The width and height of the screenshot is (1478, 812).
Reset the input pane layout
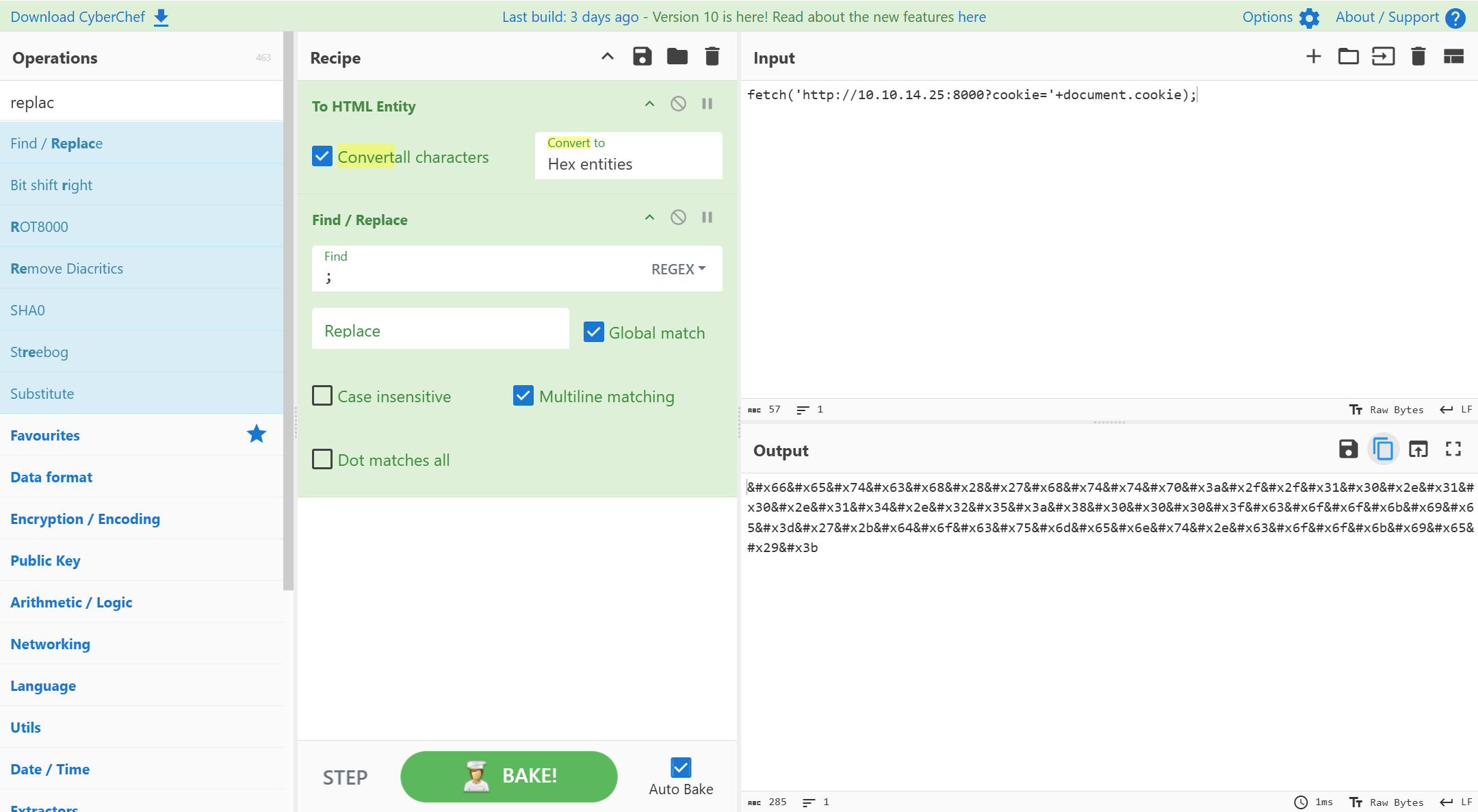click(x=1453, y=57)
